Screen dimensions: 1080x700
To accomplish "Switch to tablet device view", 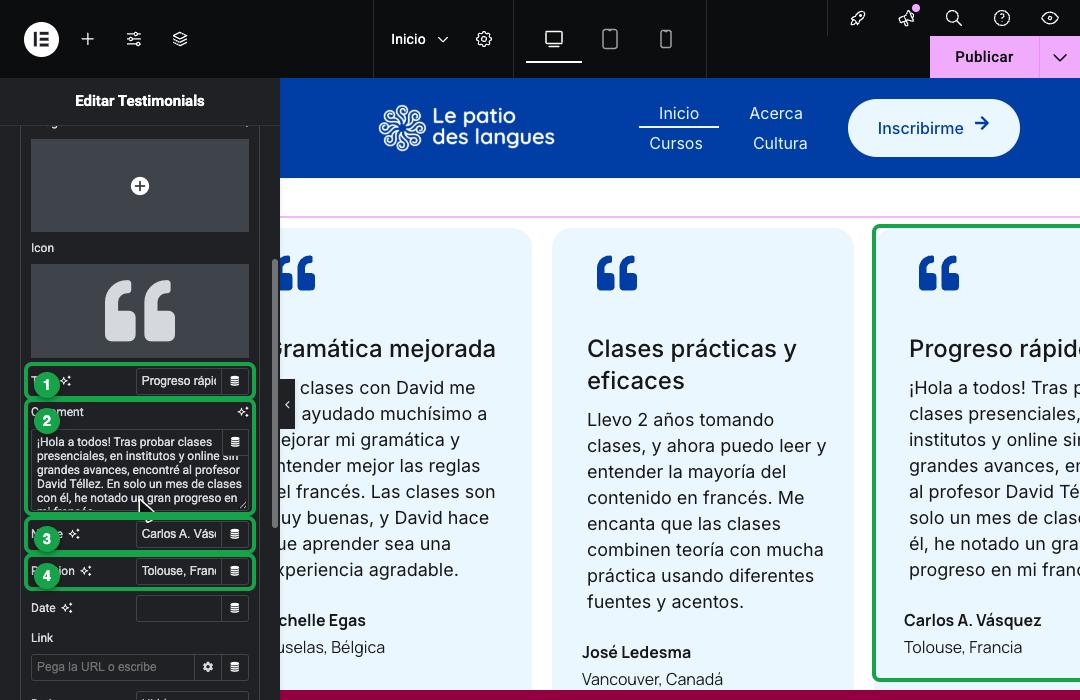I will click(610, 39).
